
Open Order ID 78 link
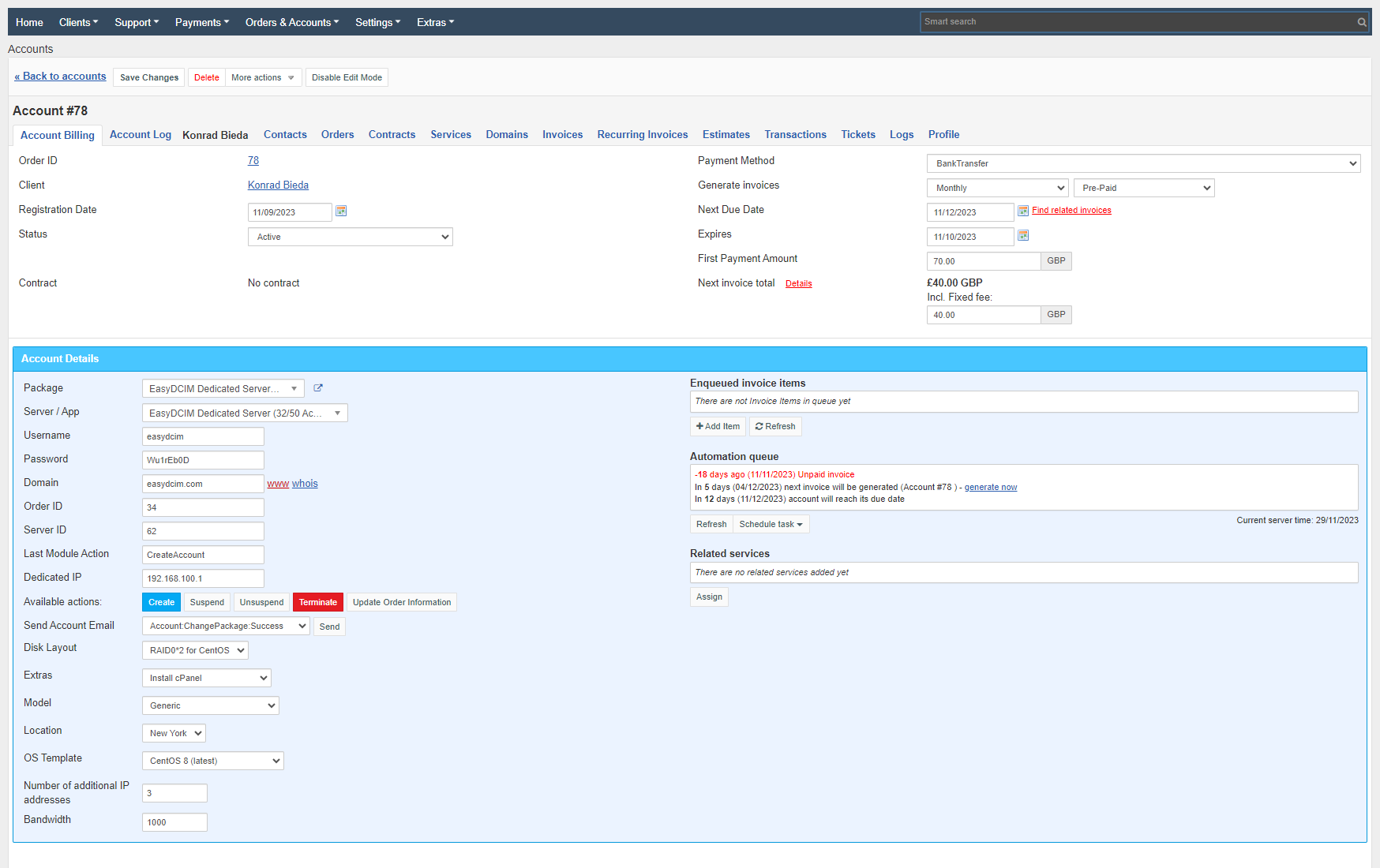coord(253,160)
